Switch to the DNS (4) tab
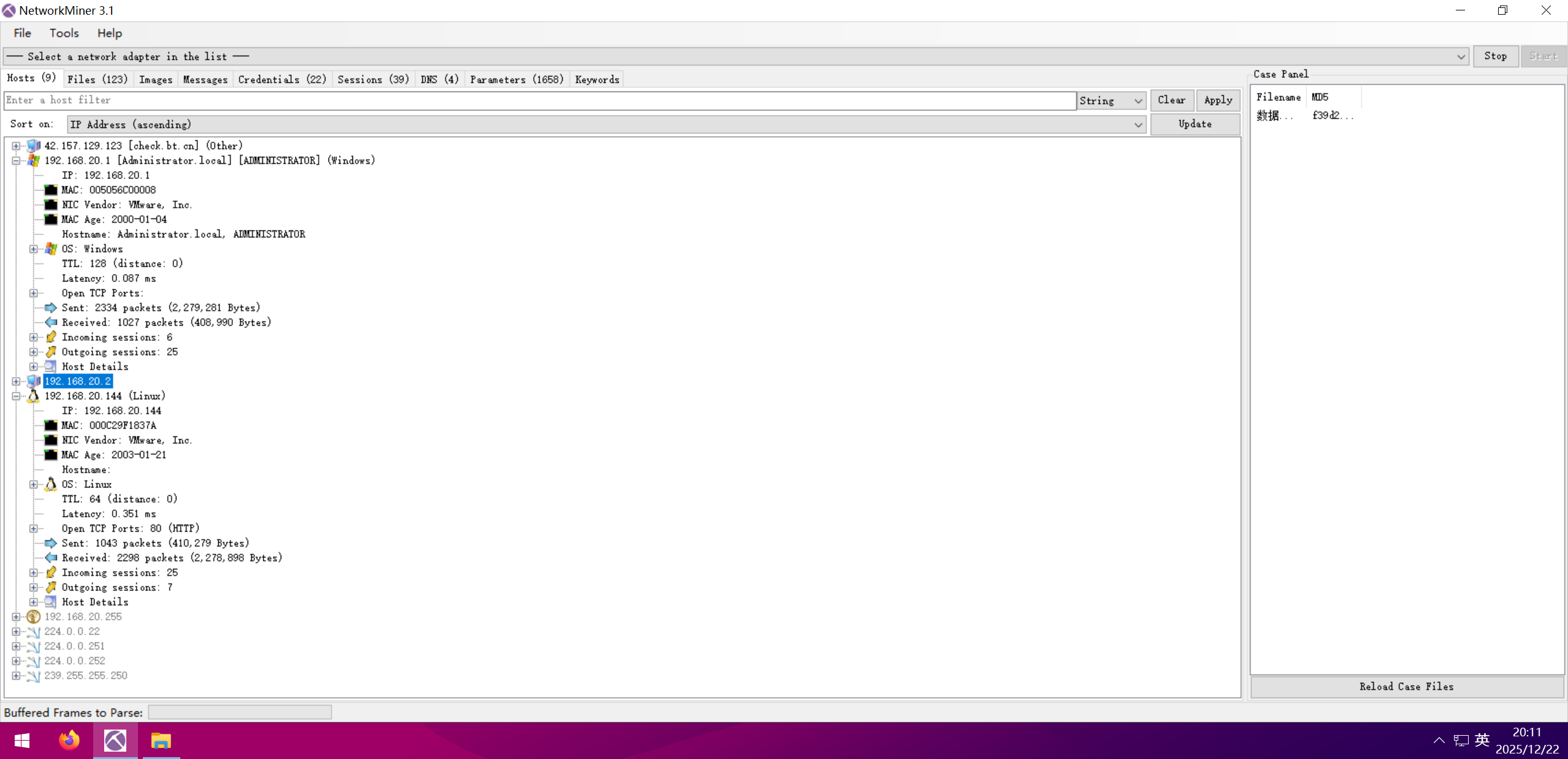The height and width of the screenshot is (759, 1568). pos(440,80)
